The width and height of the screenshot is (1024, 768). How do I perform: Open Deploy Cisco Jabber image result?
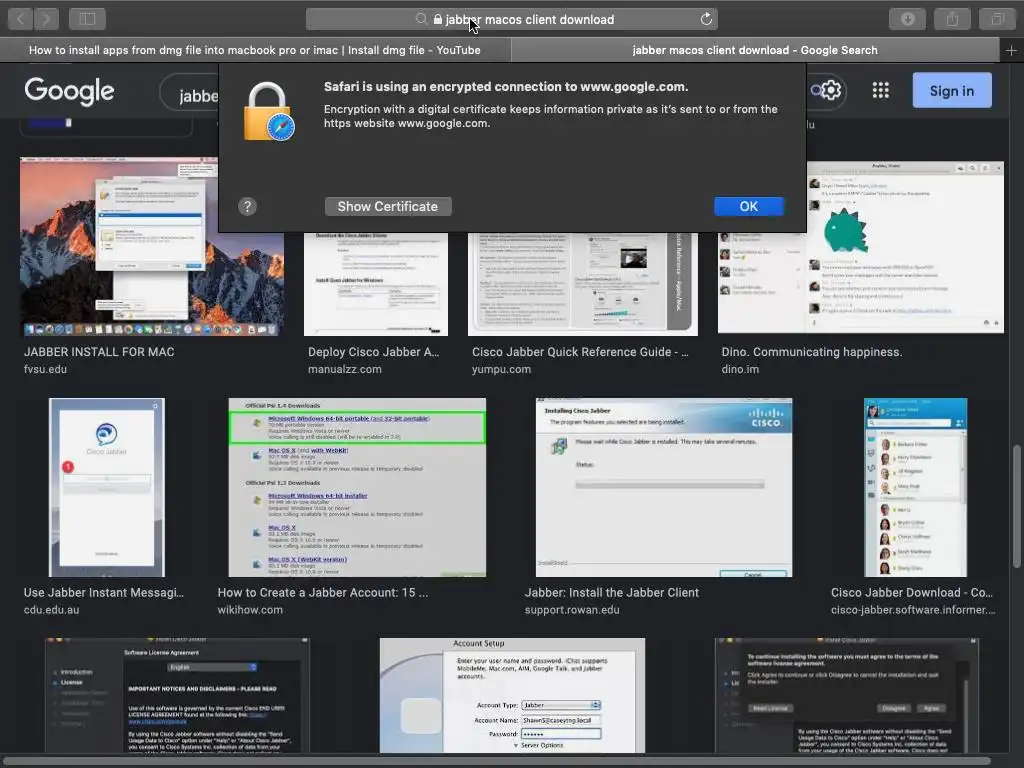point(376,283)
